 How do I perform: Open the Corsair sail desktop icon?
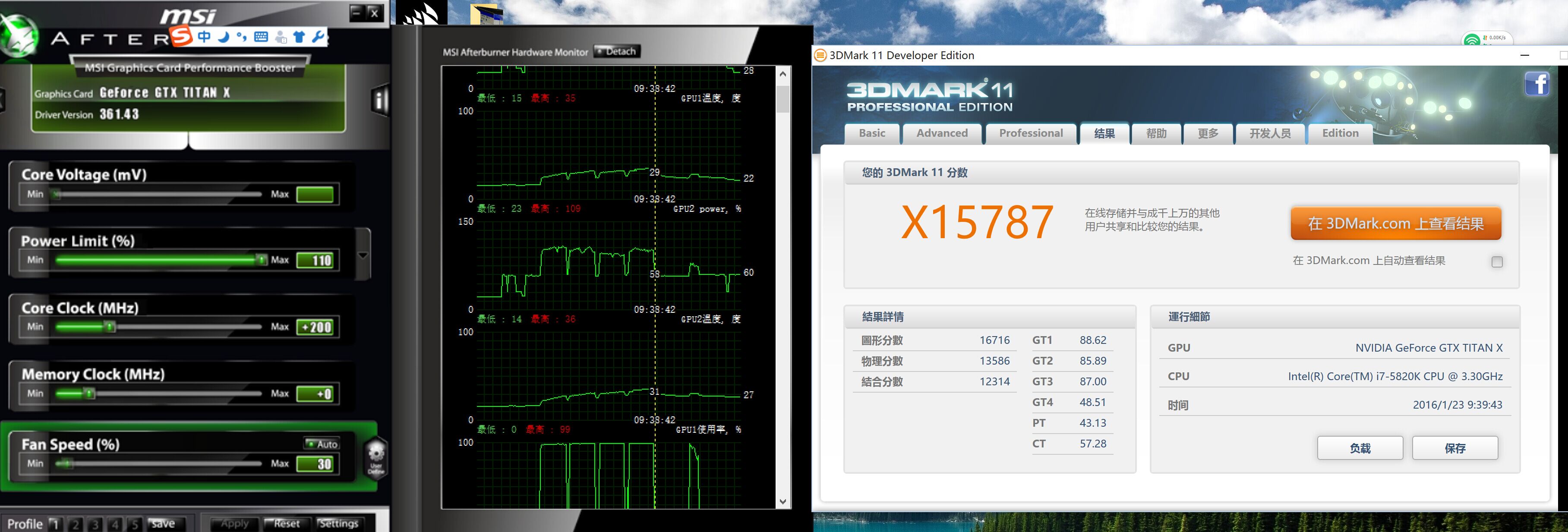pos(421,12)
